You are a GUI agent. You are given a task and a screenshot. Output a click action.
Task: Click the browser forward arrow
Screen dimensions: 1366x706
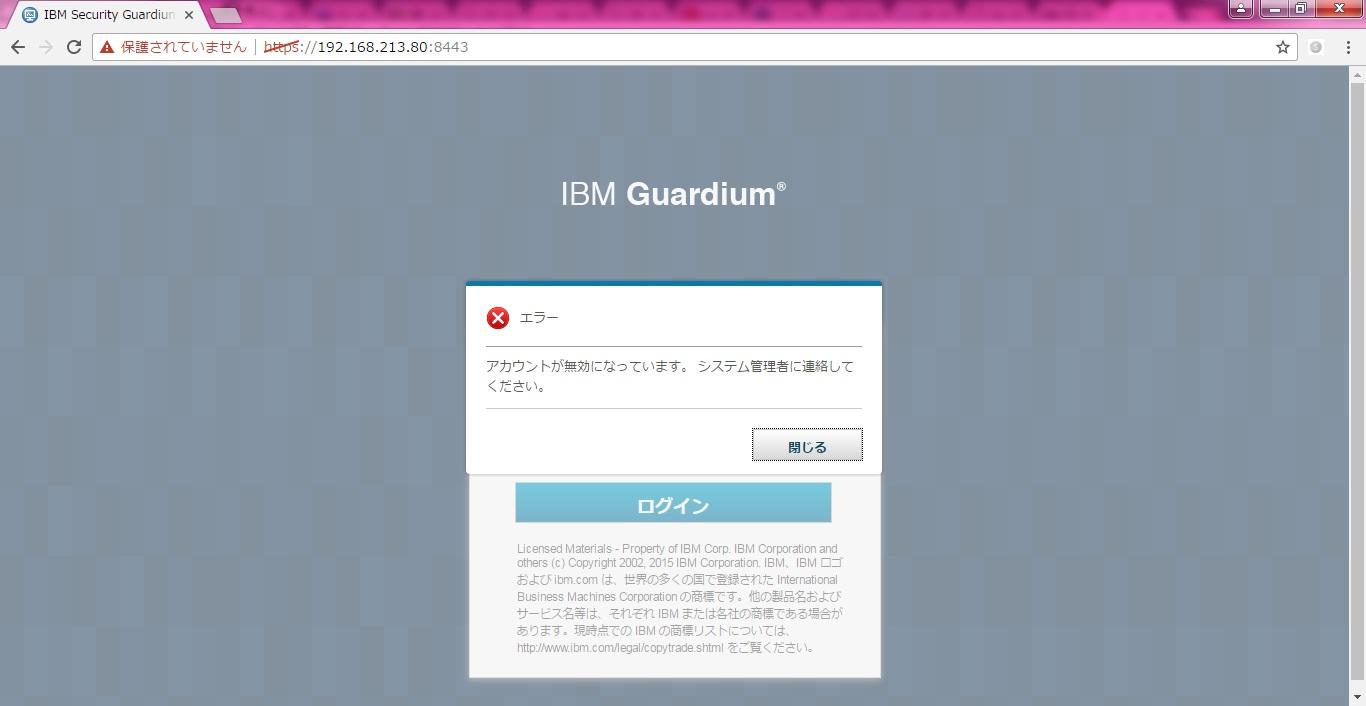click(x=46, y=47)
